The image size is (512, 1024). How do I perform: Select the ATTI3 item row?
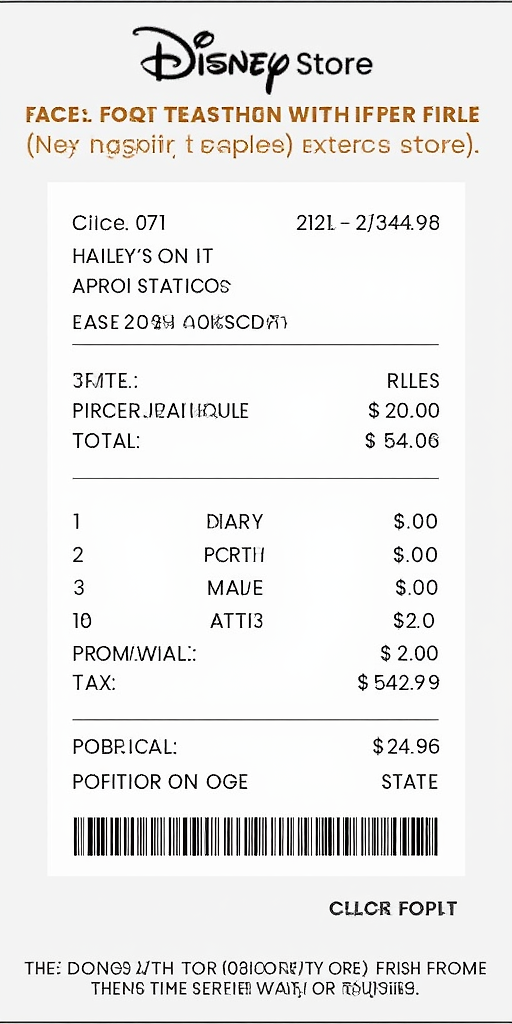pos(255,620)
